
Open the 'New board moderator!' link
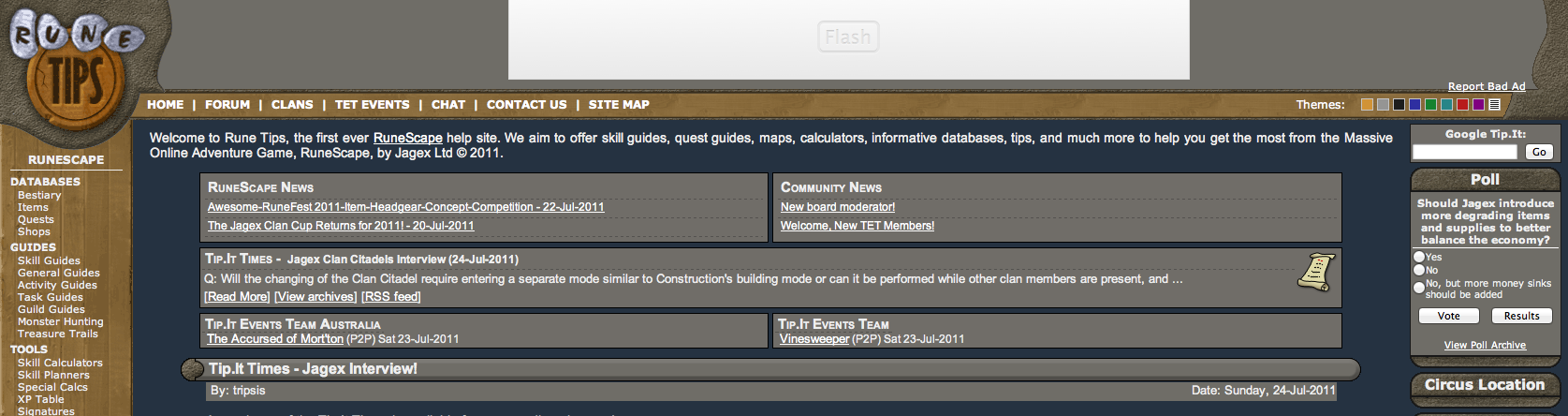(x=838, y=207)
